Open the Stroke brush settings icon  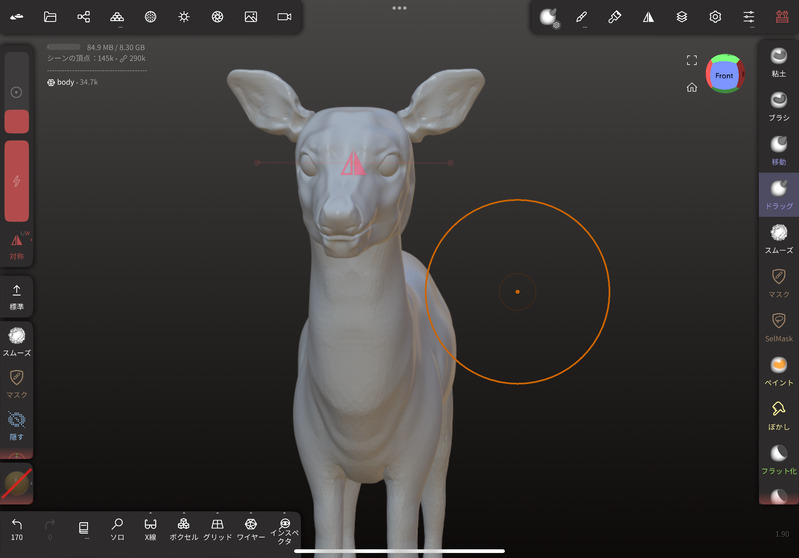(549, 17)
